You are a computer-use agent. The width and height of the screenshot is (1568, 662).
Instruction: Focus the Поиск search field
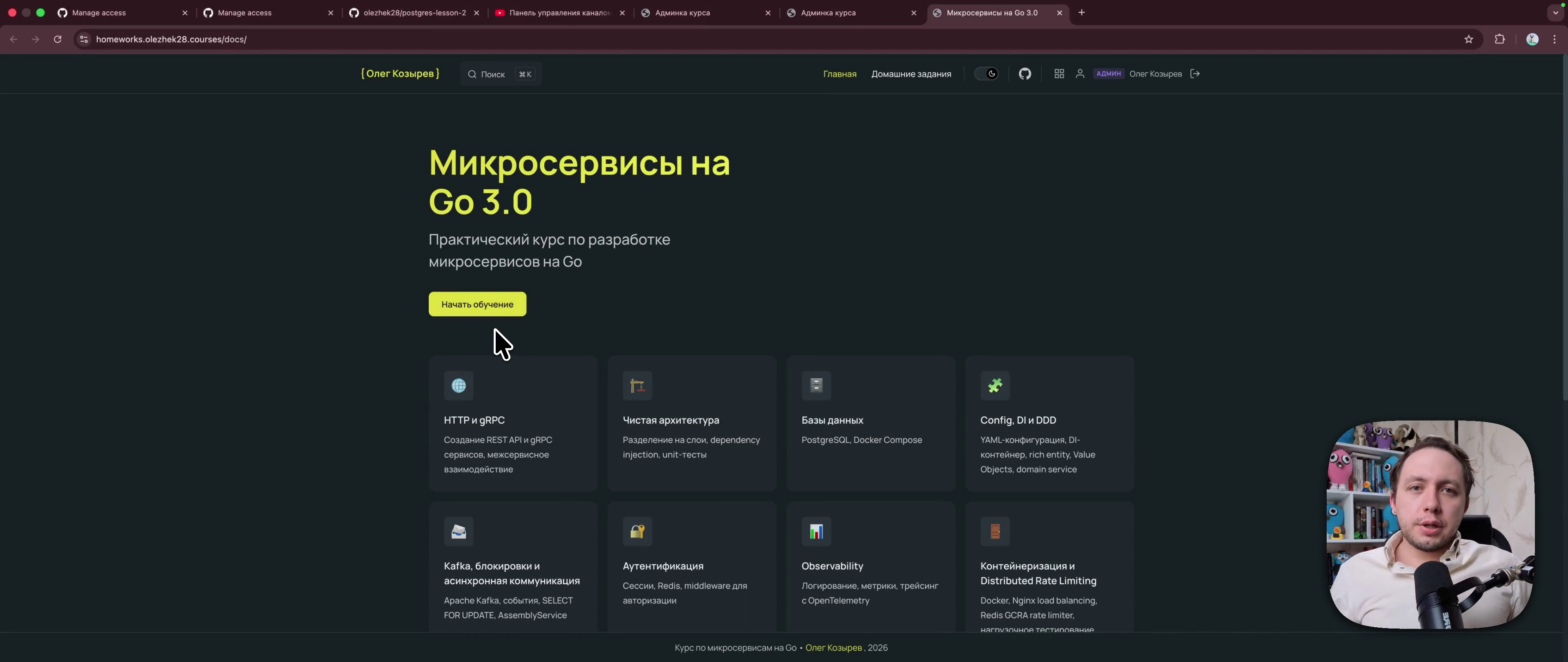coord(501,74)
